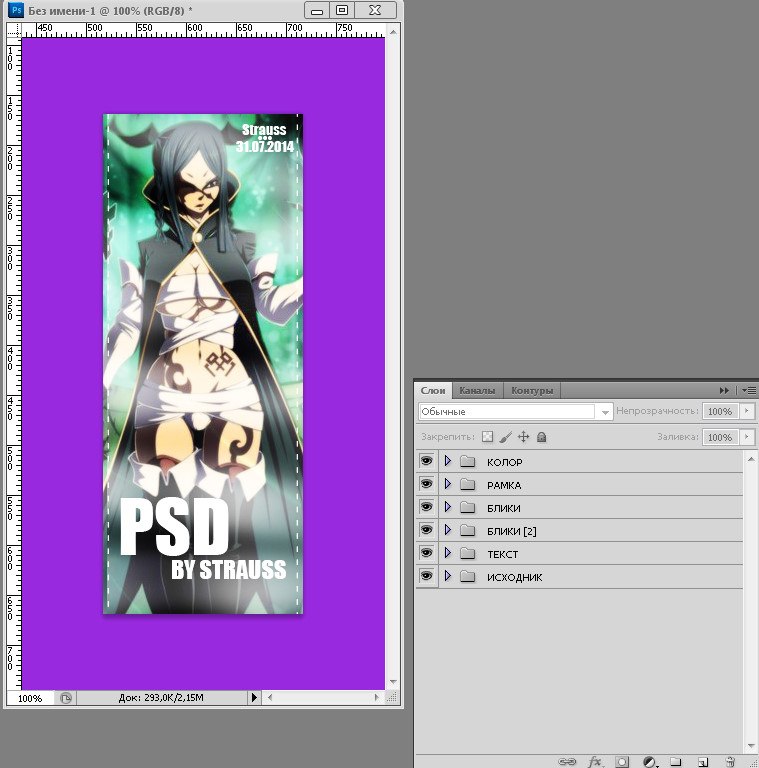Switch to the Каналы tab
Image resolution: width=759 pixels, height=768 pixels.
tap(477, 391)
